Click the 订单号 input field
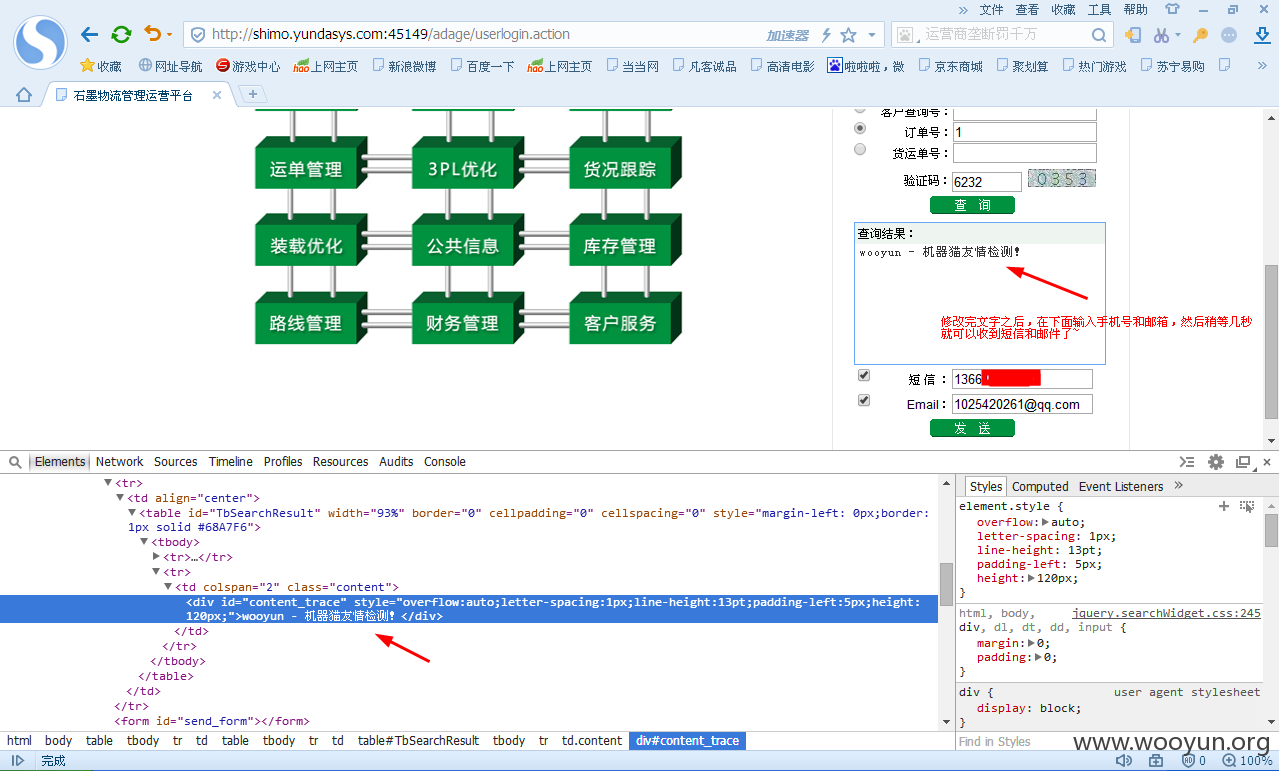Screen dimensions: 1279x771 (1025, 132)
